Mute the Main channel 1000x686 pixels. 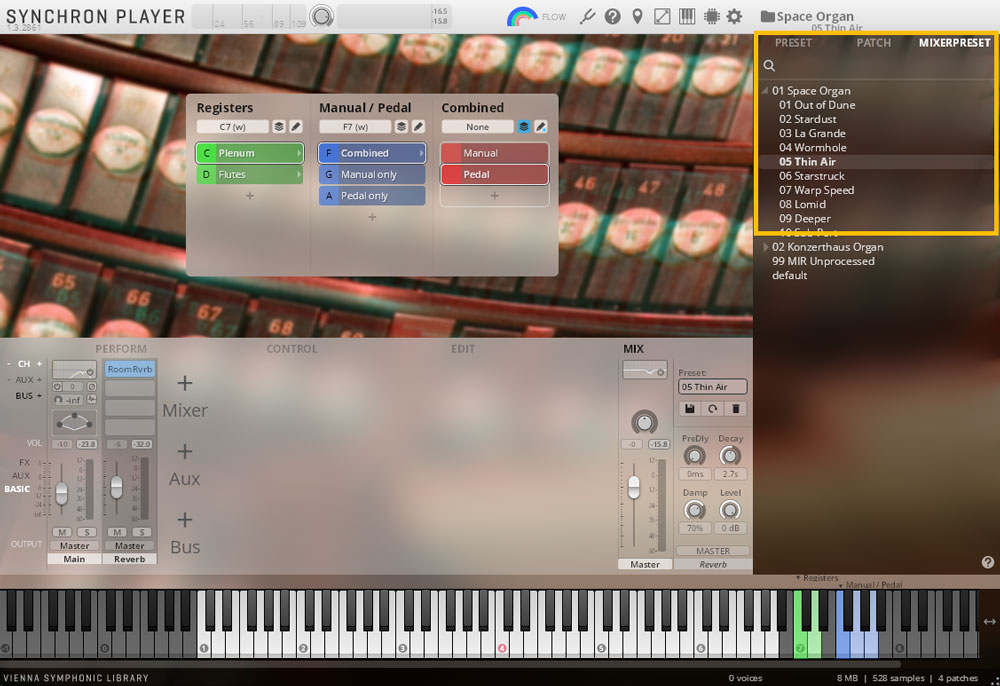(62, 532)
